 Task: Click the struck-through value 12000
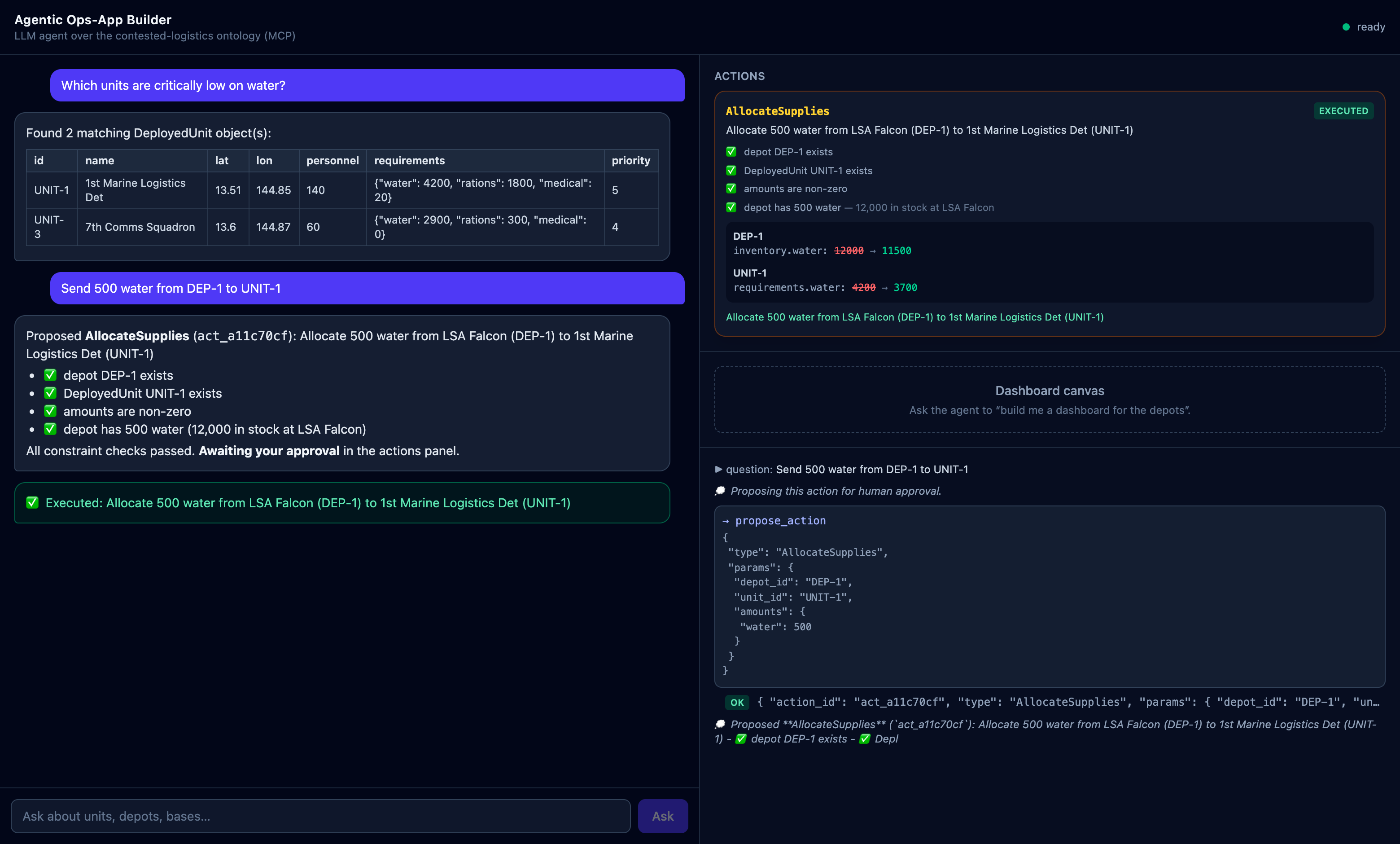point(848,251)
